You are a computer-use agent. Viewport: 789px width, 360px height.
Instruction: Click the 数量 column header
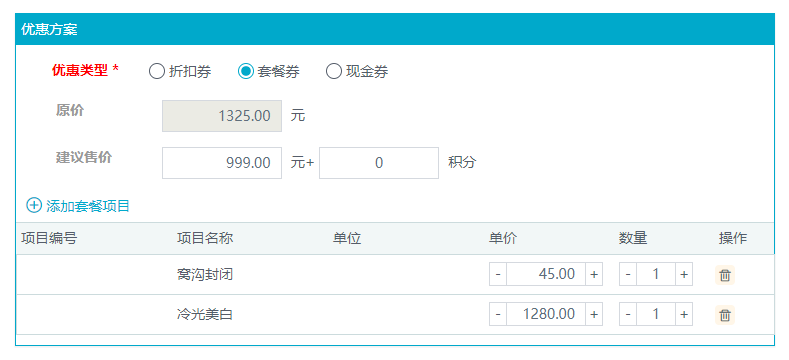[x=633, y=238]
